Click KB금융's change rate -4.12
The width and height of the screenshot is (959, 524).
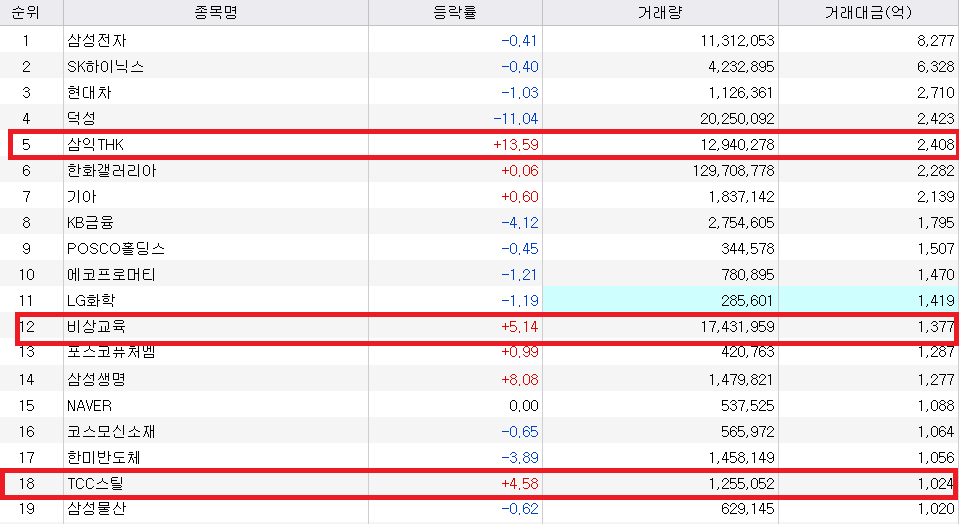pos(519,223)
